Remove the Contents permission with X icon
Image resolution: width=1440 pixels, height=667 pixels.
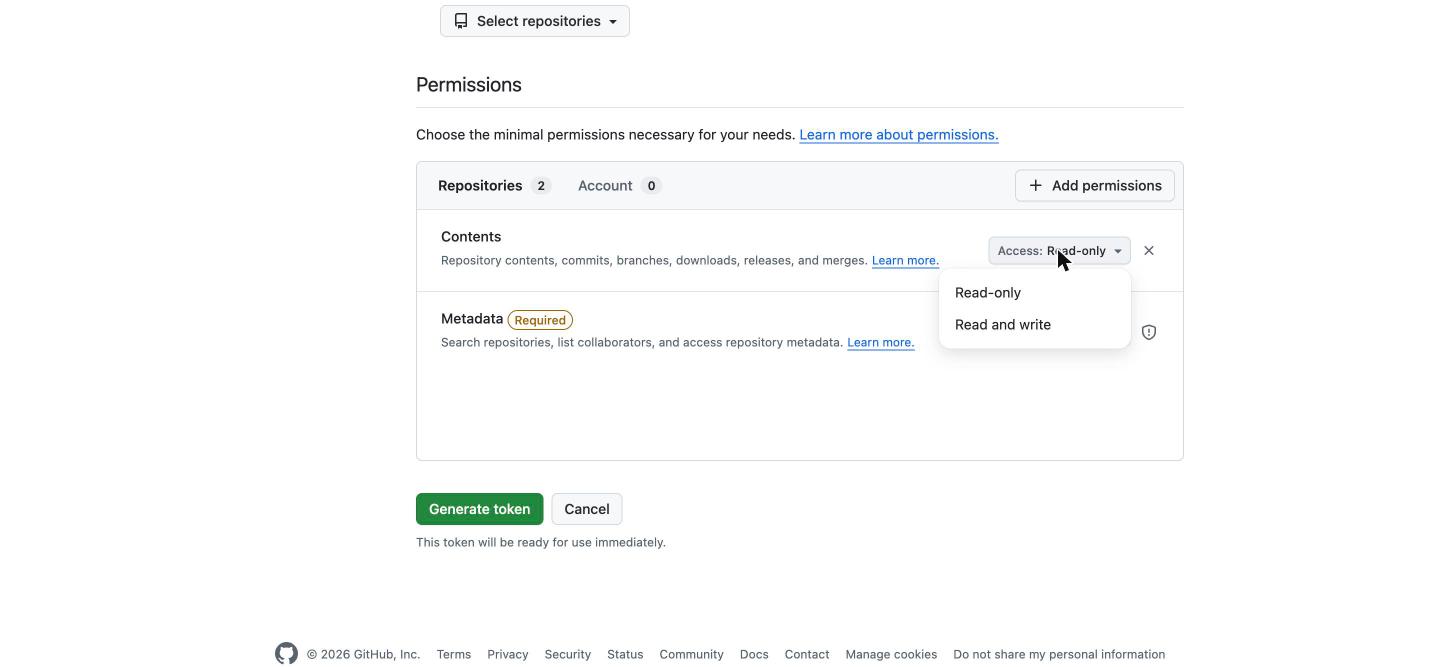point(1149,251)
